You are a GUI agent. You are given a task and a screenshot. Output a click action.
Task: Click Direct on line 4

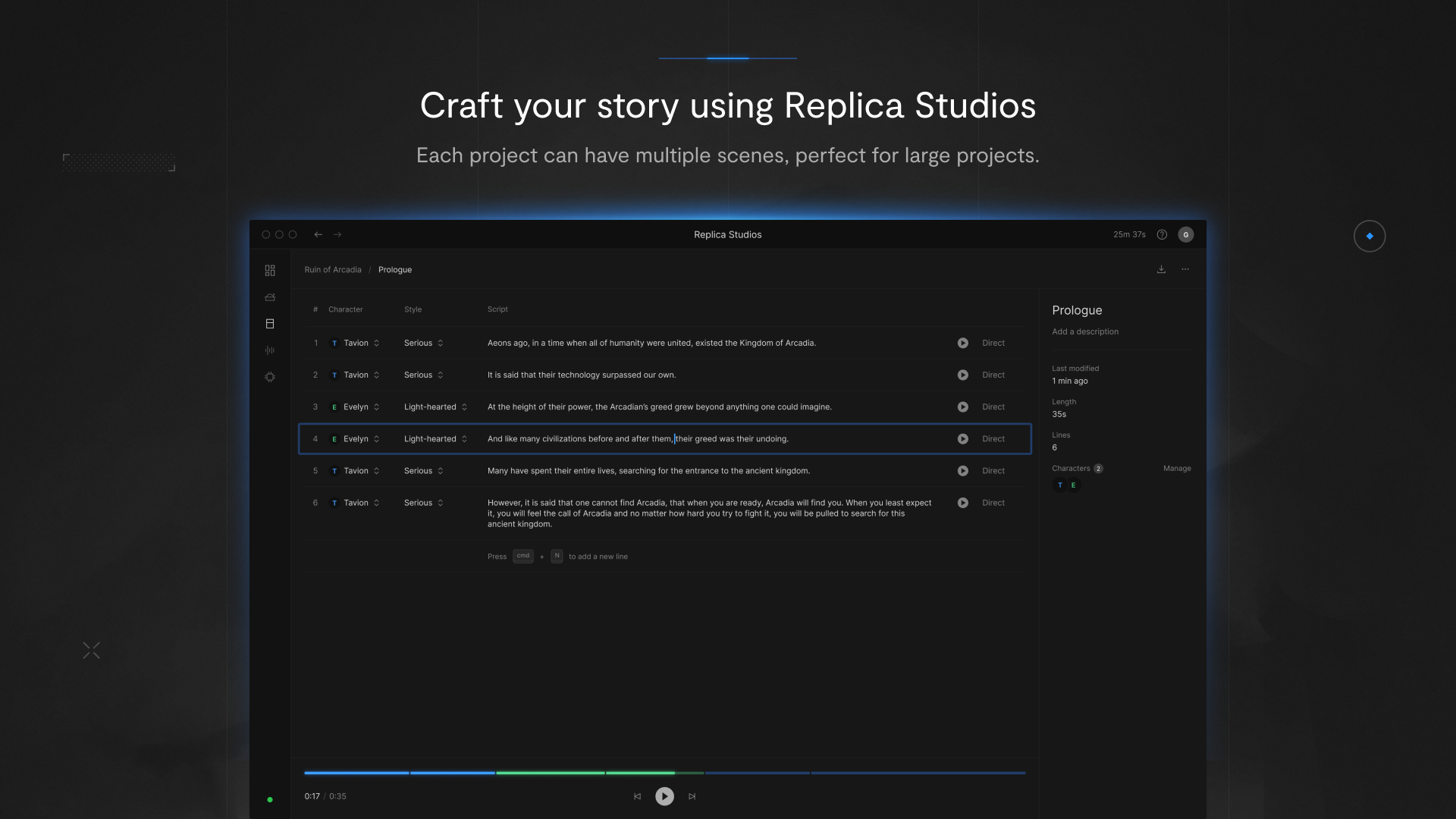993,439
